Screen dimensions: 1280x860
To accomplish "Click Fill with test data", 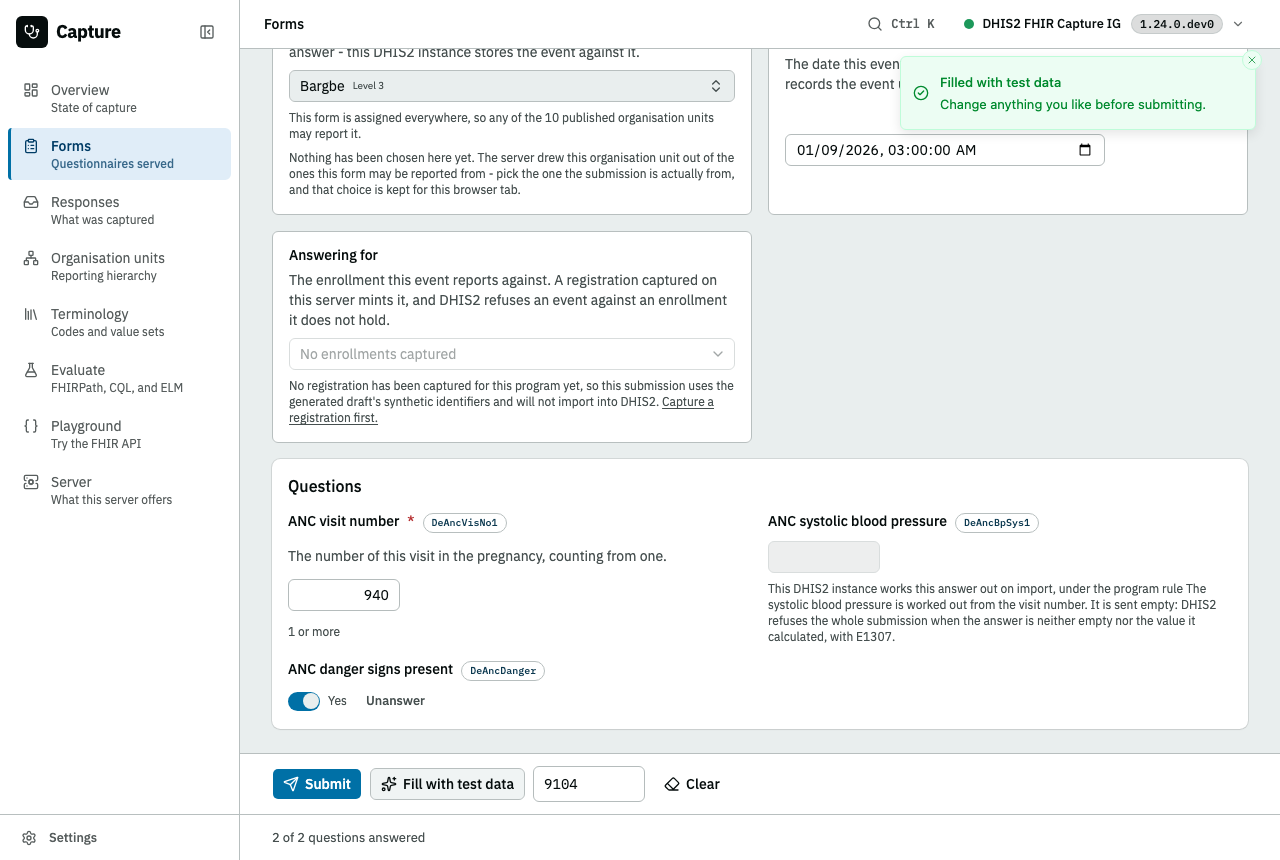I will pyautogui.click(x=448, y=784).
